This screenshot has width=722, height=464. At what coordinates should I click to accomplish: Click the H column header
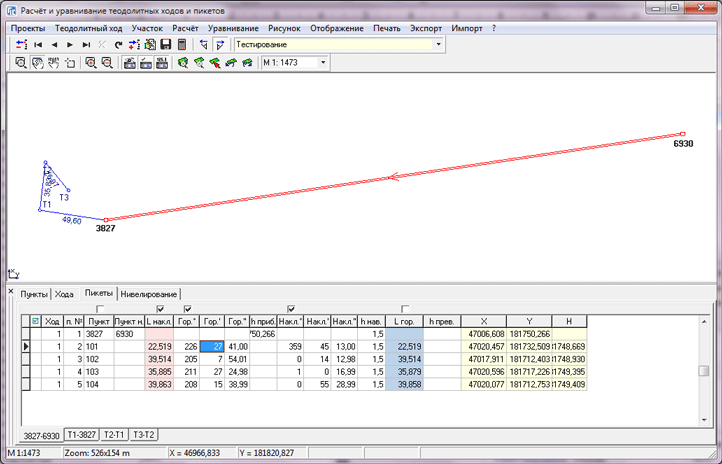tap(569, 321)
